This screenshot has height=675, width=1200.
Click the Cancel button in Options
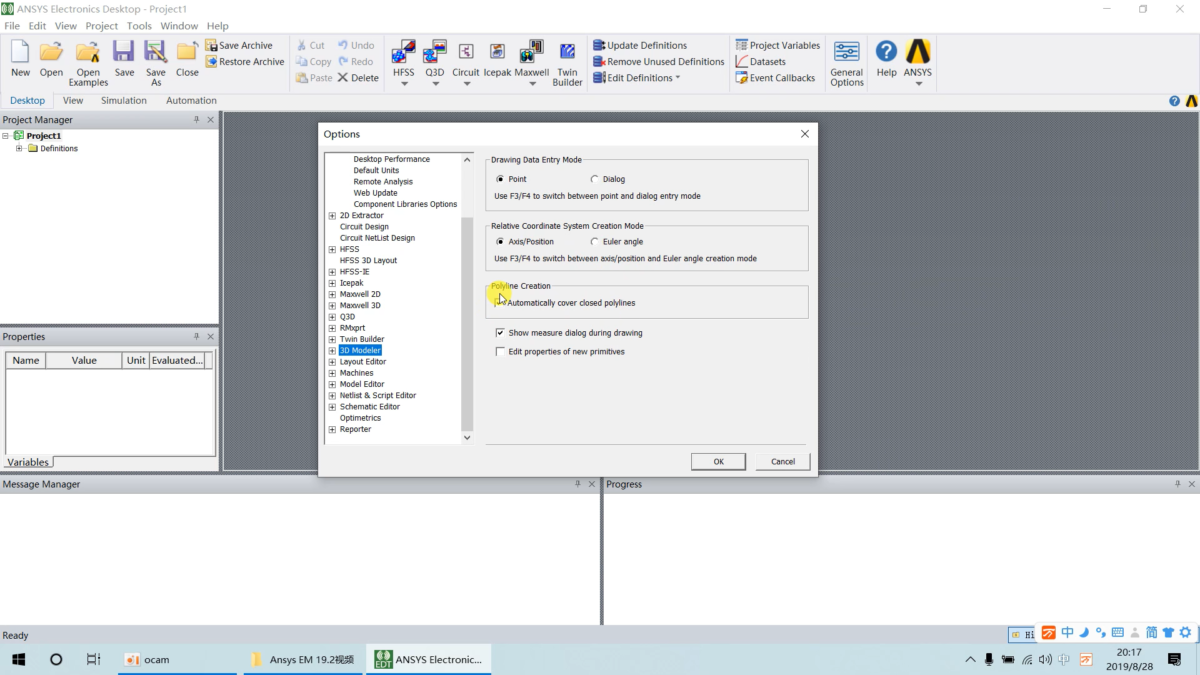point(783,461)
